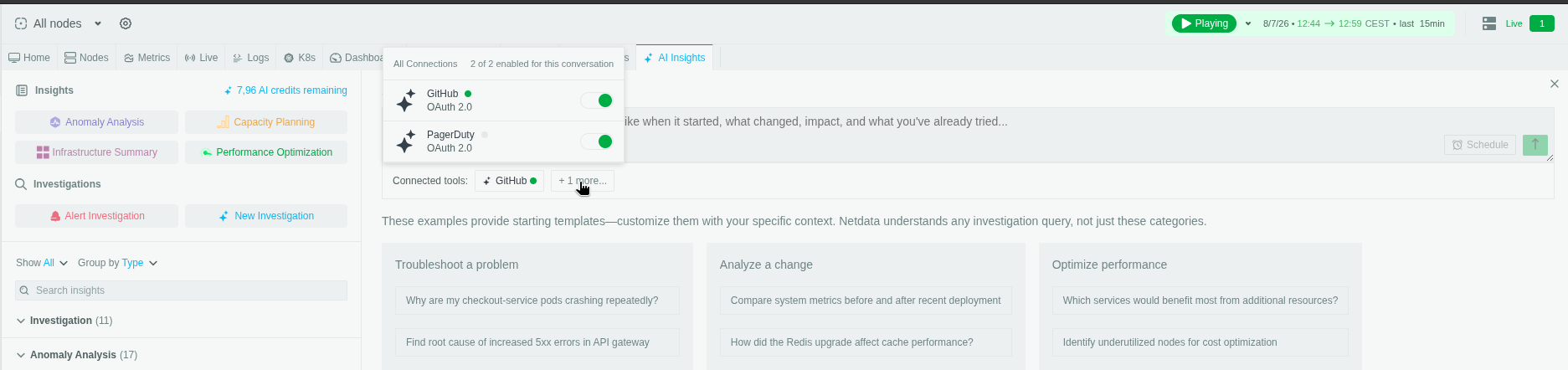Open Infrastructure Summary insight
This screenshot has width=1568, height=370.
(96, 152)
